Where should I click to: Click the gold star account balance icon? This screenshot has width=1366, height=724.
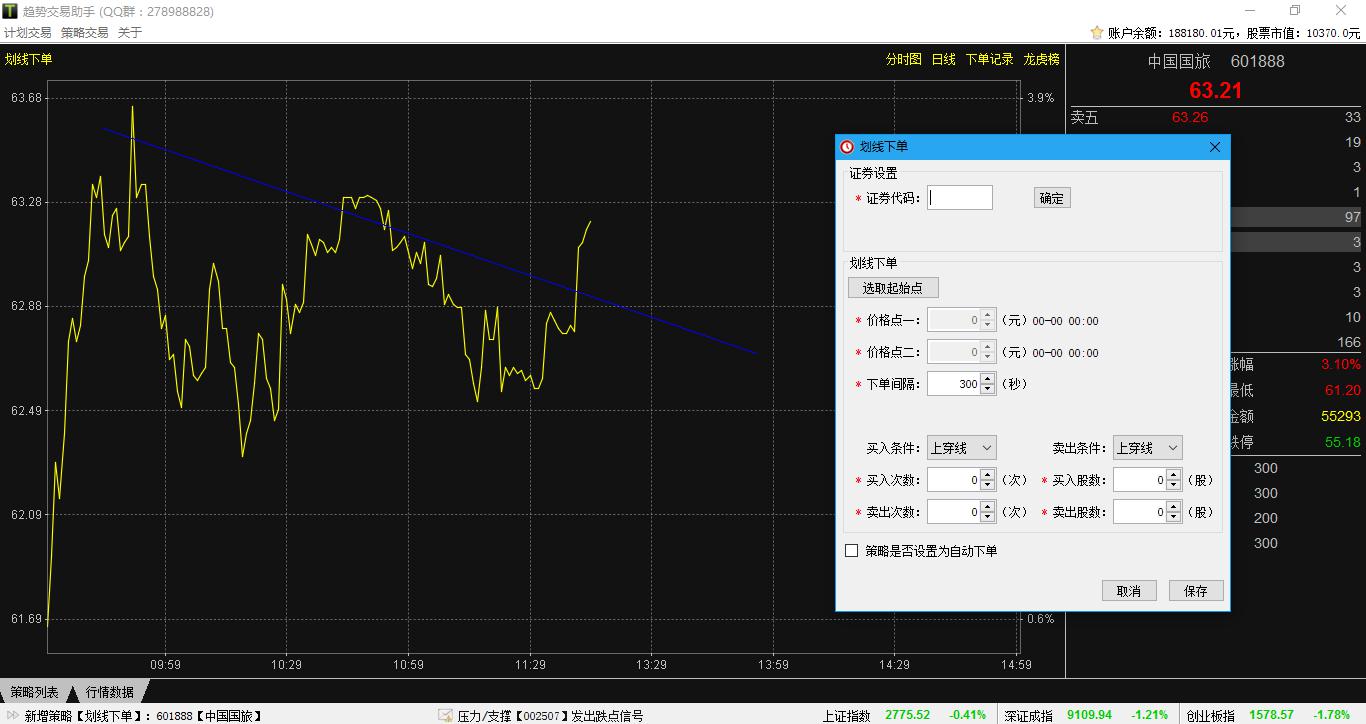pos(1097,33)
